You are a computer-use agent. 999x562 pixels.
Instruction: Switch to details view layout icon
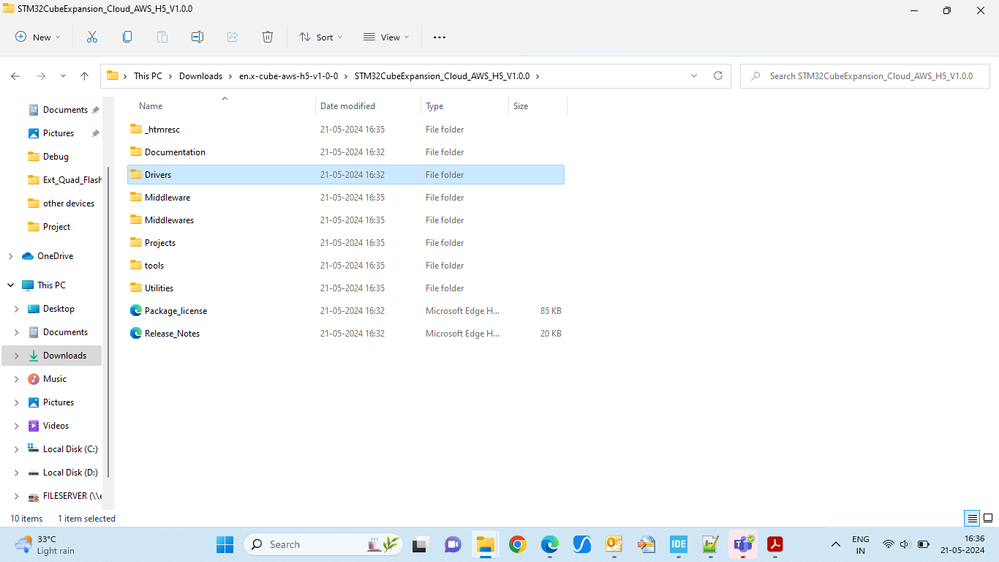(972, 518)
